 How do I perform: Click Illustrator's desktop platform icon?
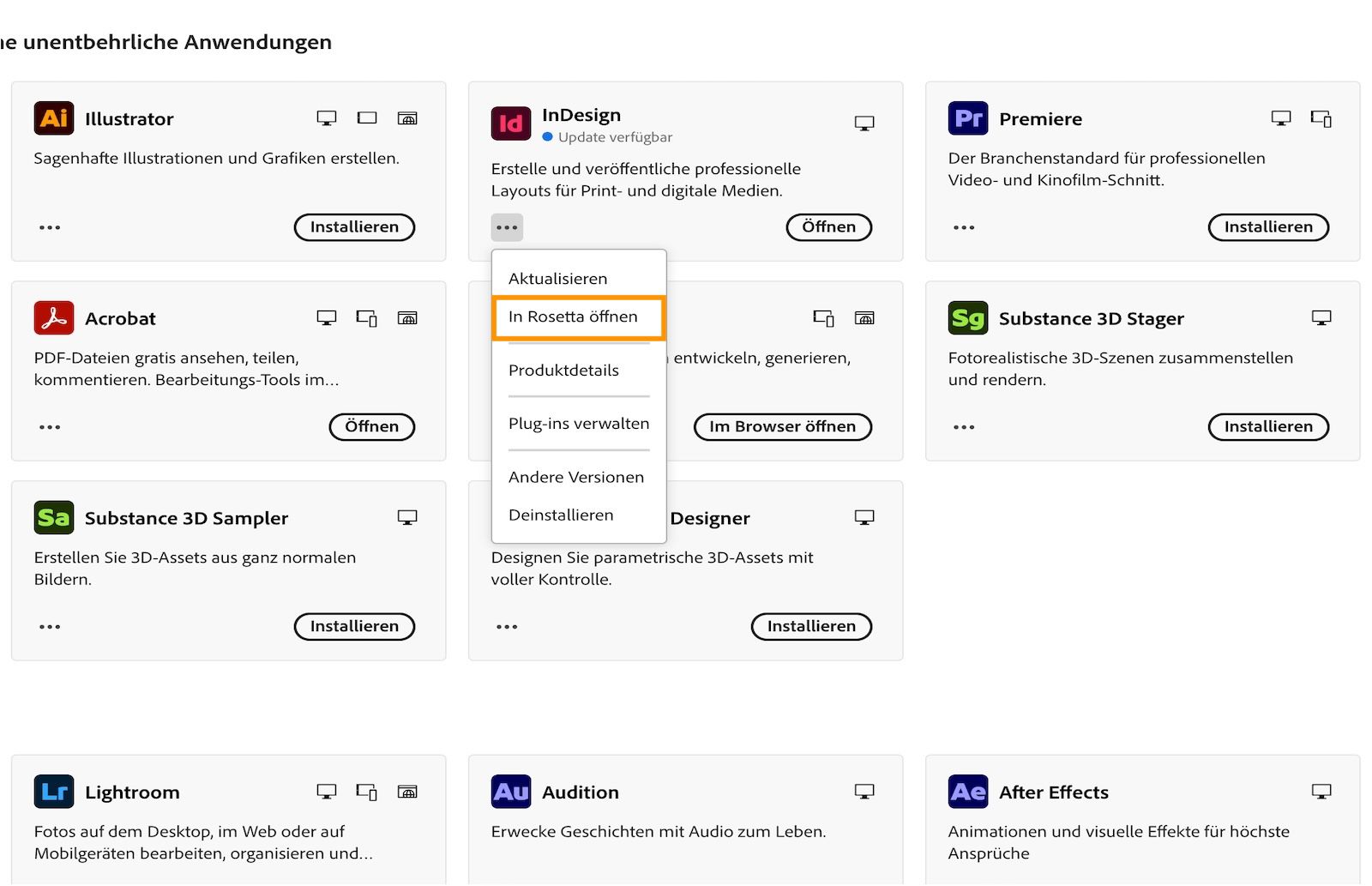[327, 118]
